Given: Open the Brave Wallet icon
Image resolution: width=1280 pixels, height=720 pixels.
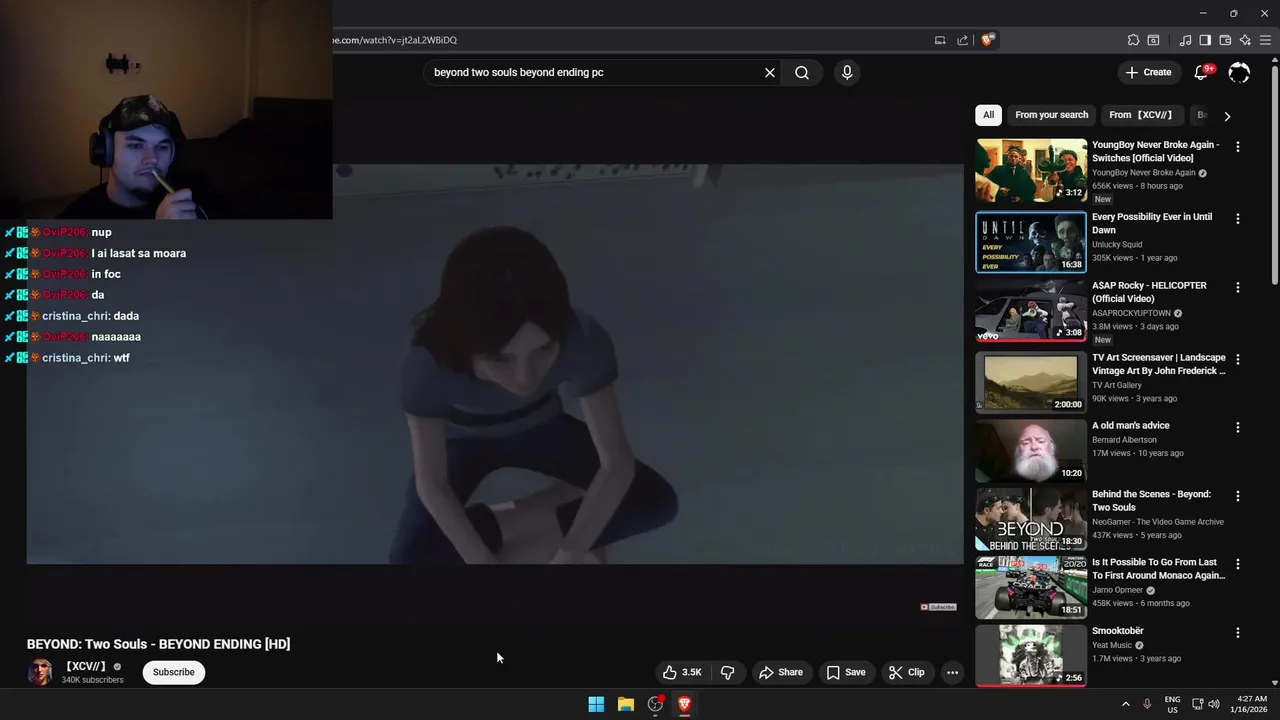Looking at the screenshot, I should pyautogui.click(x=1225, y=40).
